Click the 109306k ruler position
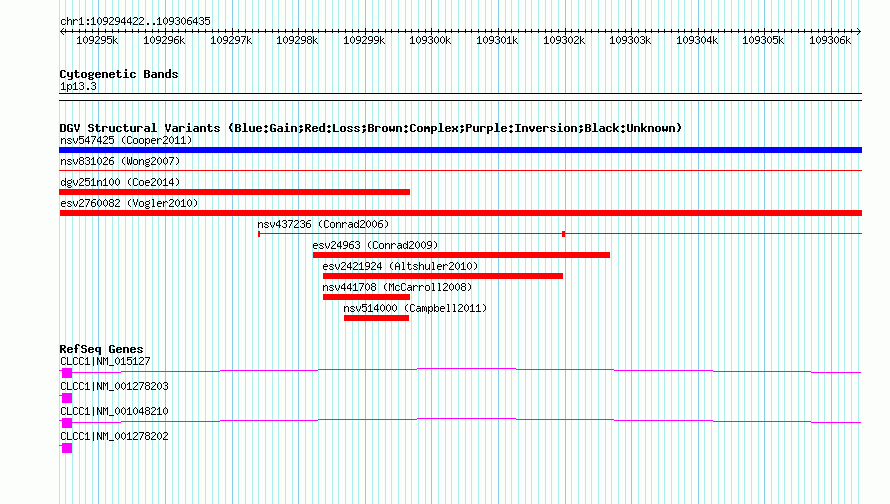Screen dimensions: 890x504 click(x=830, y=40)
